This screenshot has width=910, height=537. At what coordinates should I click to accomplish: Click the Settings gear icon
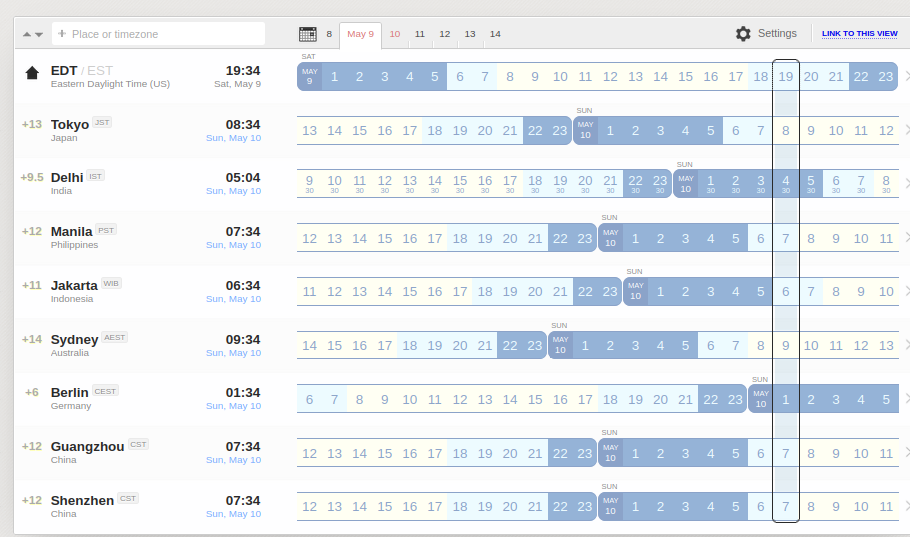click(x=743, y=34)
